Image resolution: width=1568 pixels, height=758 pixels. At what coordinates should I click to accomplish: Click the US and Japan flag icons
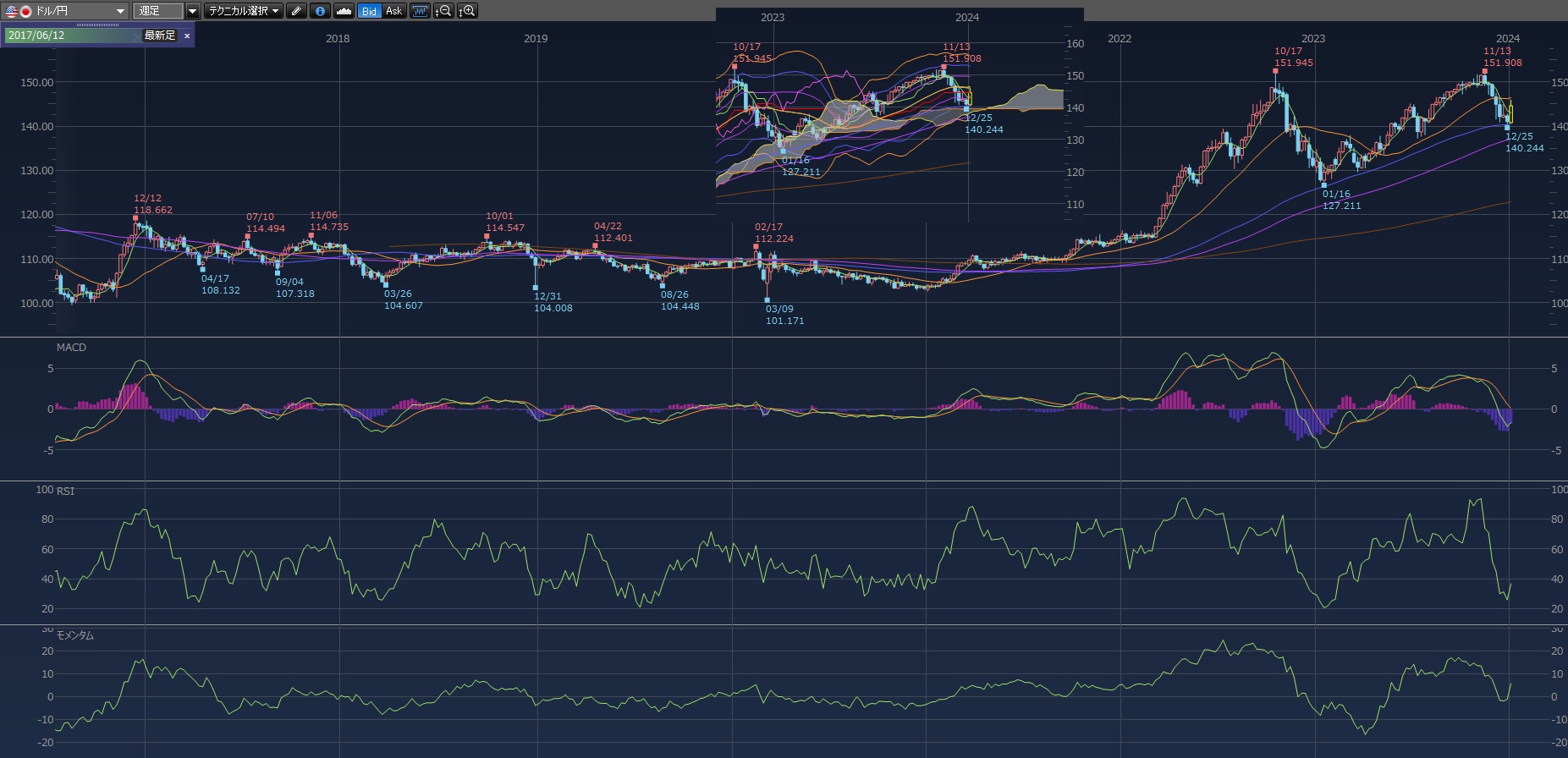pos(18,11)
